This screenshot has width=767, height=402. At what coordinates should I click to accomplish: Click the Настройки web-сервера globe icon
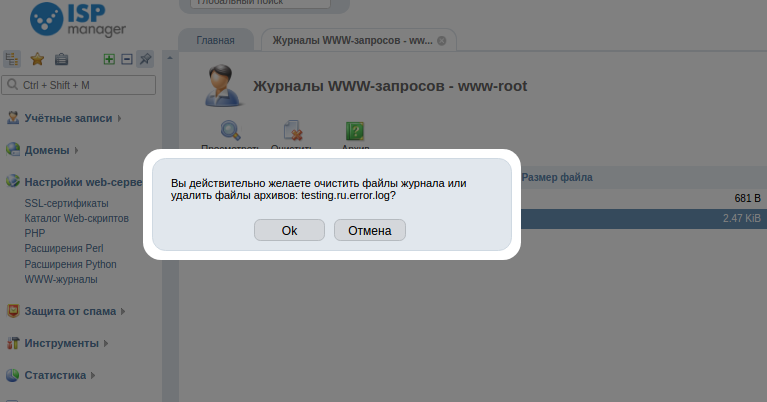(13, 181)
